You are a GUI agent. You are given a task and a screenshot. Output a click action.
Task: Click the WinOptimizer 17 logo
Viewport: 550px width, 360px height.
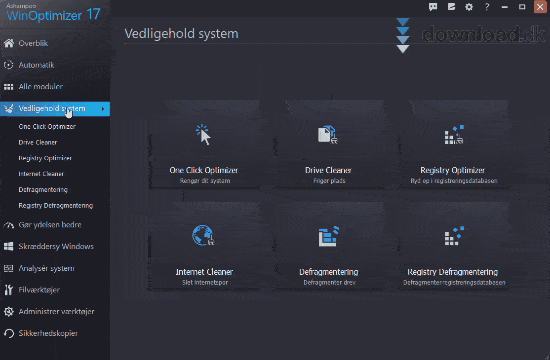click(x=53, y=13)
